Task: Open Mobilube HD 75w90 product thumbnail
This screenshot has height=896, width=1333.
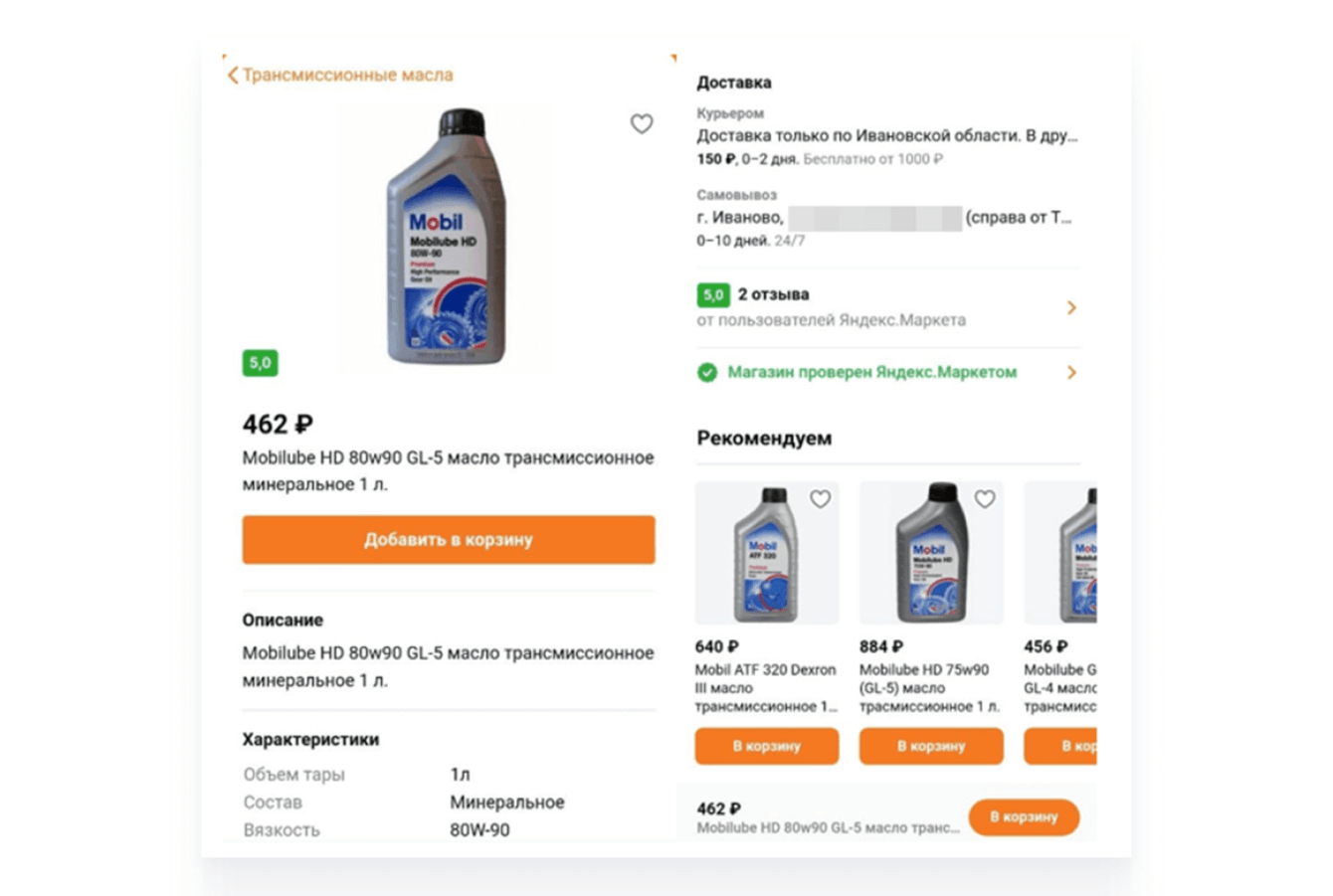Action: click(x=931, y=554)
